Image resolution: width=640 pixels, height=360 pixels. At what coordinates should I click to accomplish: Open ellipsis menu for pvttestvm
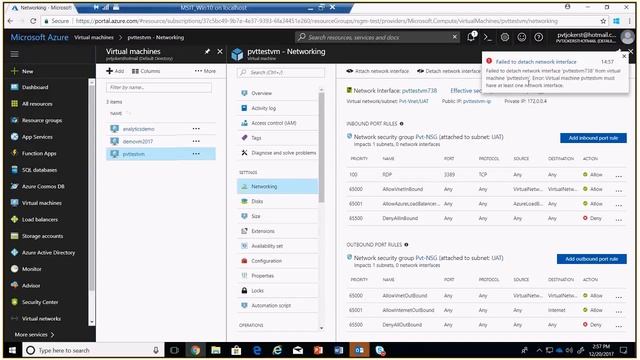click(196, 154)
